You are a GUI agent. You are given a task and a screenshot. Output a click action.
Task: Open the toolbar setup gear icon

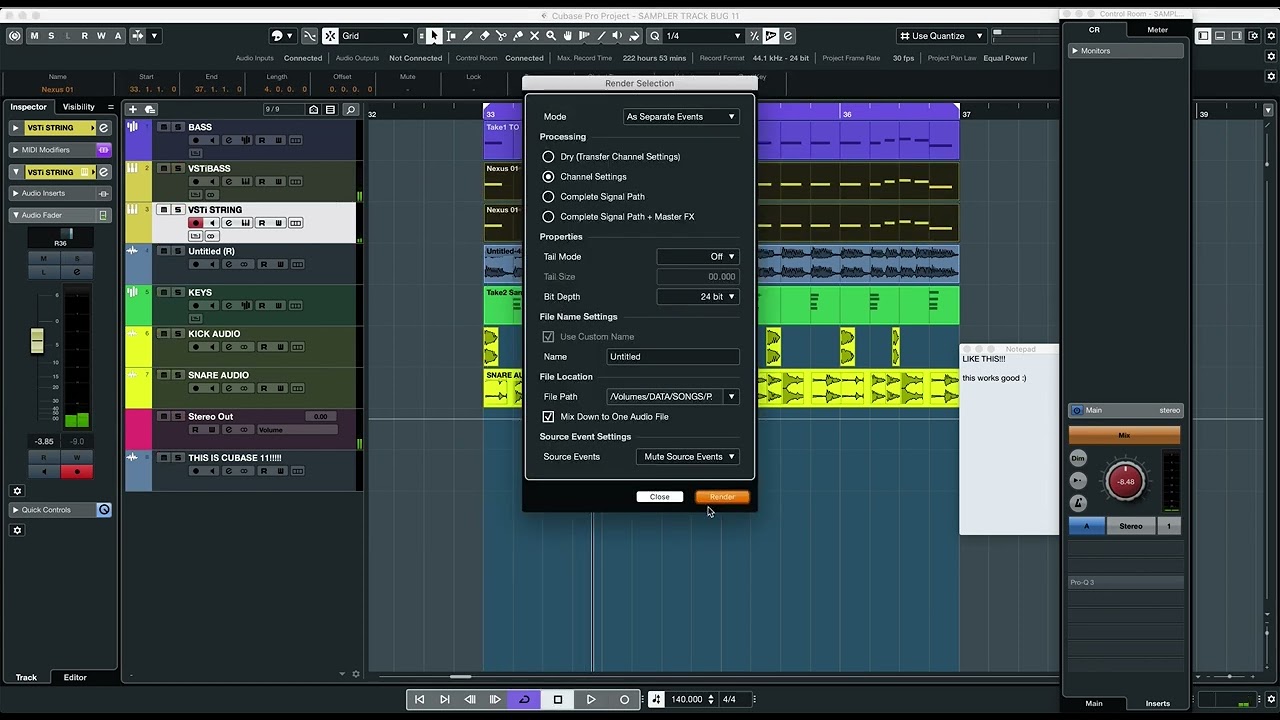click(1270, 36)
